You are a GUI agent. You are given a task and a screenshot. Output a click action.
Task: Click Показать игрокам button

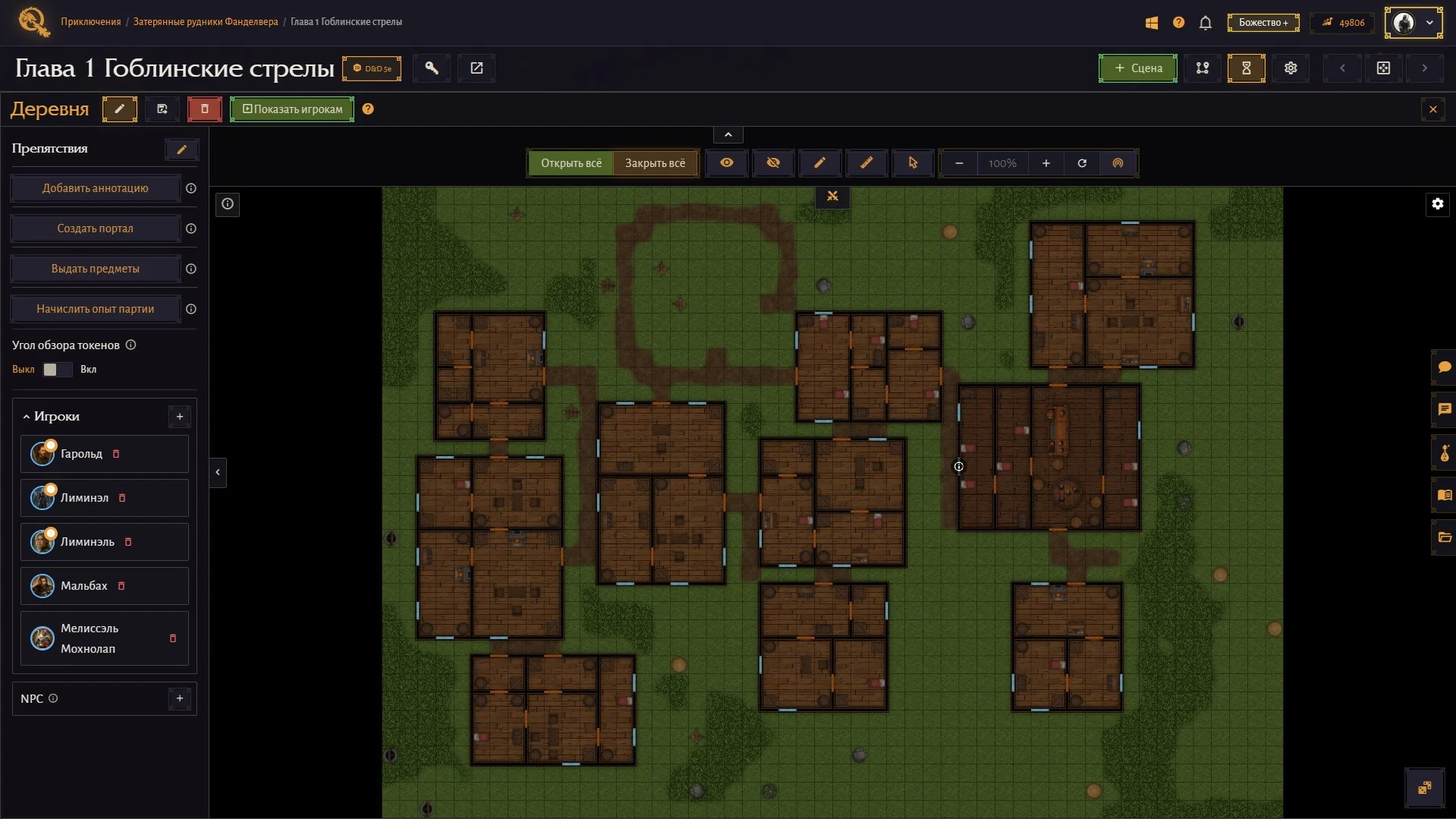click(292, 109)
